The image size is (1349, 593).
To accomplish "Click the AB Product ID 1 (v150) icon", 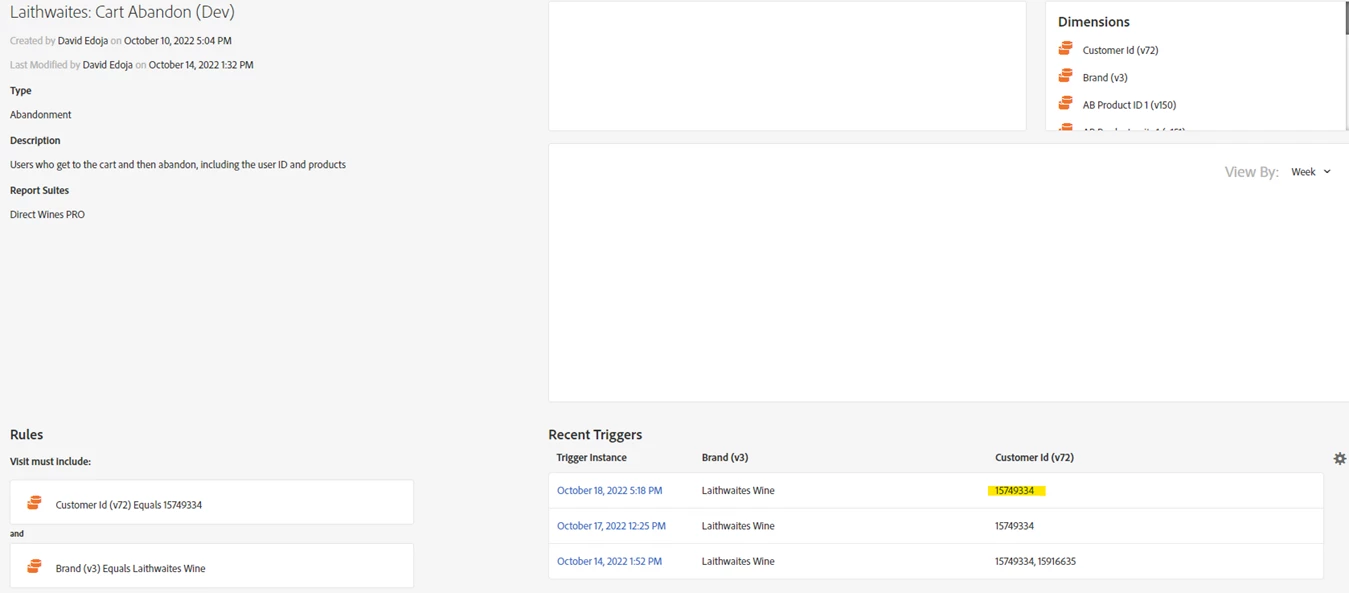I will (1066, 104).
